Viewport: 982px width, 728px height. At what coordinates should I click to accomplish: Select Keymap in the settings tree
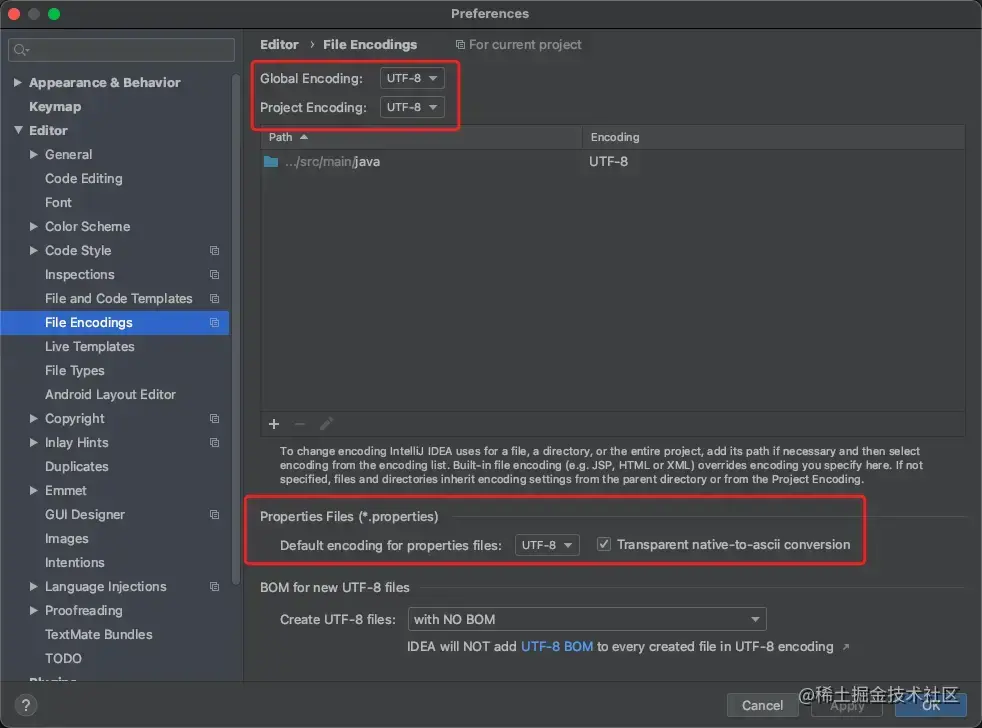[x=55, y=107]
